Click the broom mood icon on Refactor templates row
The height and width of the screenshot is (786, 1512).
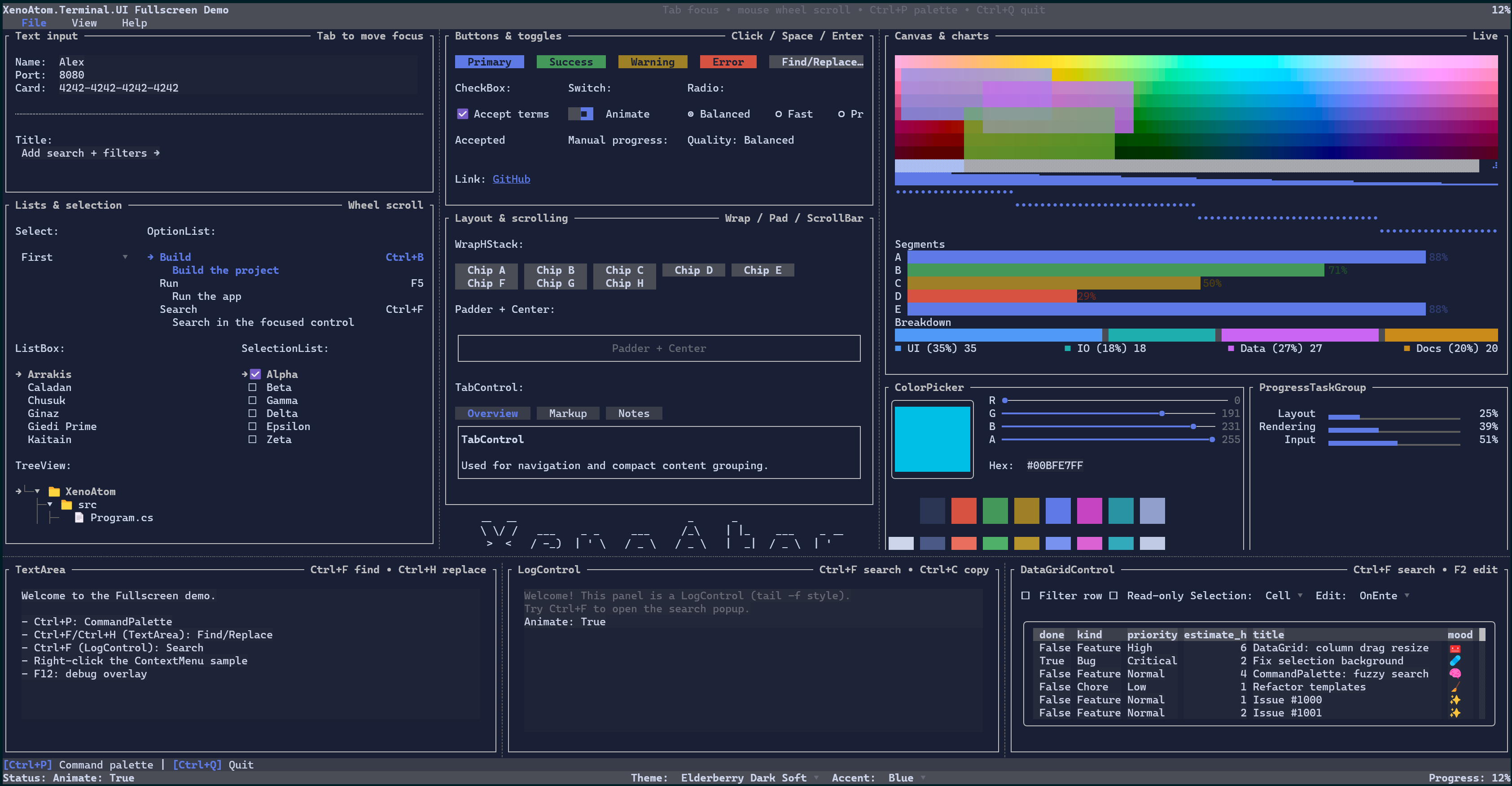click(x=1455, y=687)
